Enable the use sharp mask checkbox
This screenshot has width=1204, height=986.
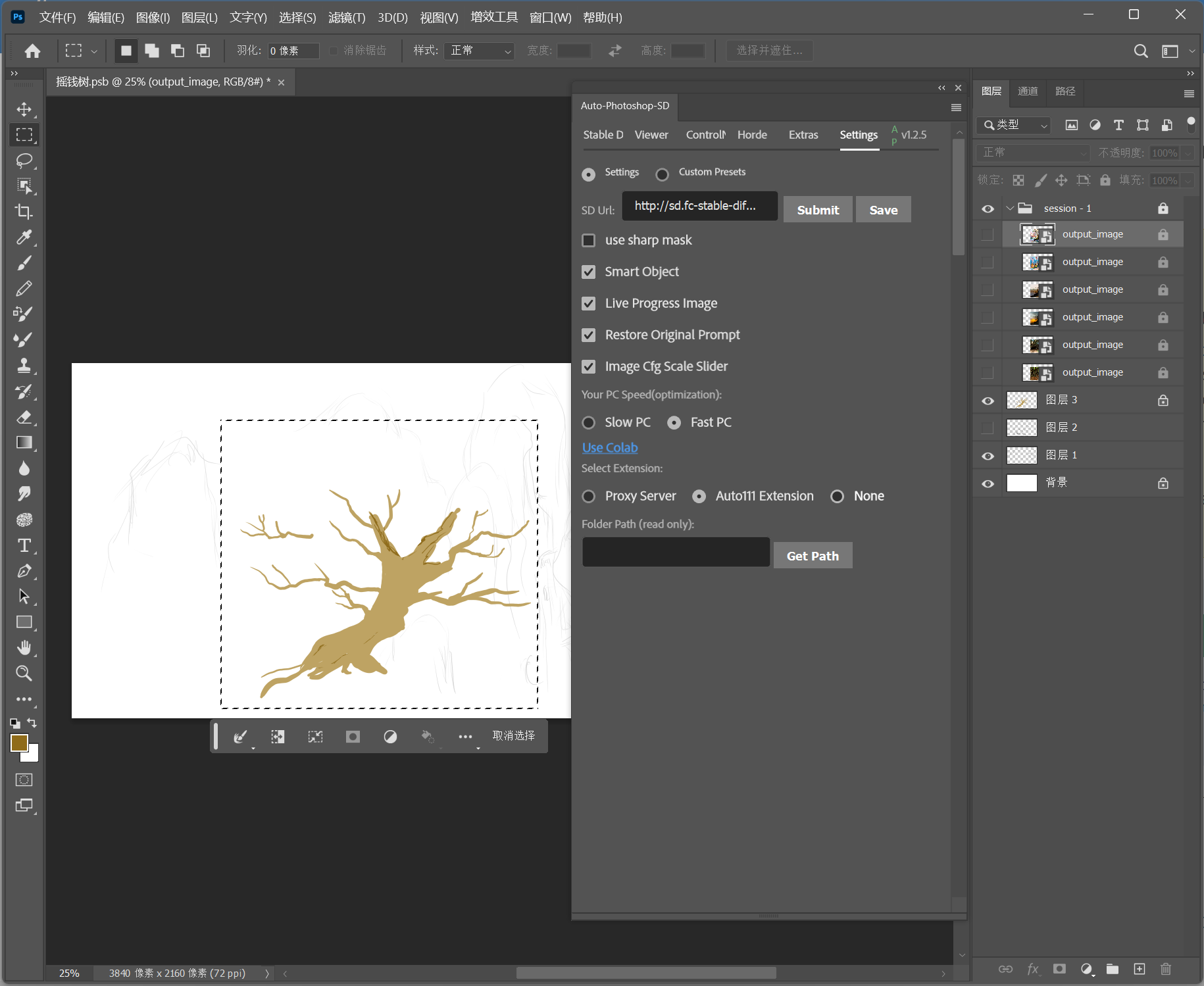(589, 240)
